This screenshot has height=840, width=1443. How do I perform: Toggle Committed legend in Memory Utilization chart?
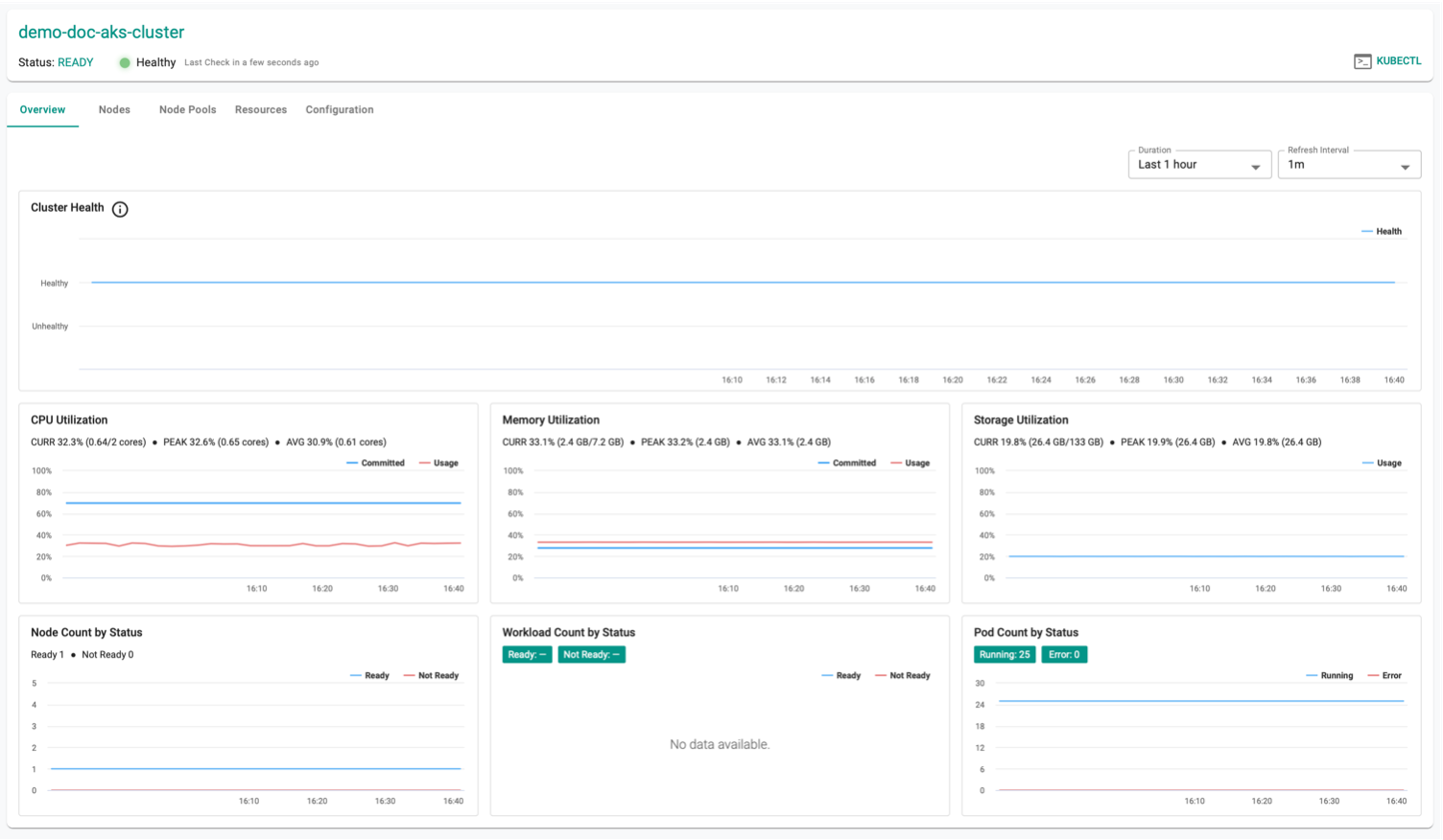847,463
